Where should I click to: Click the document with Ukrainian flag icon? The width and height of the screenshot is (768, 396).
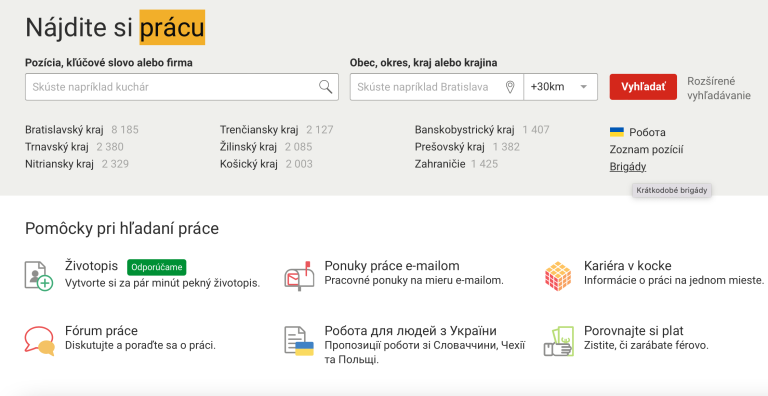[299, 341]
